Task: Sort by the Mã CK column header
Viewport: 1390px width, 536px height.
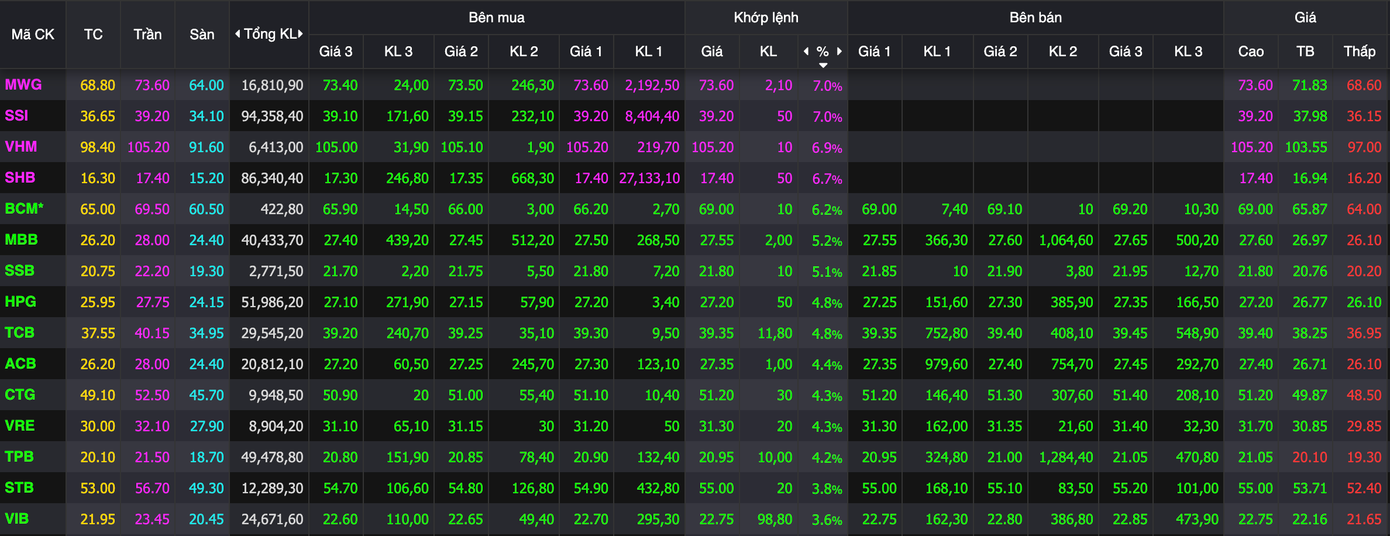Action: coord(33,34)
